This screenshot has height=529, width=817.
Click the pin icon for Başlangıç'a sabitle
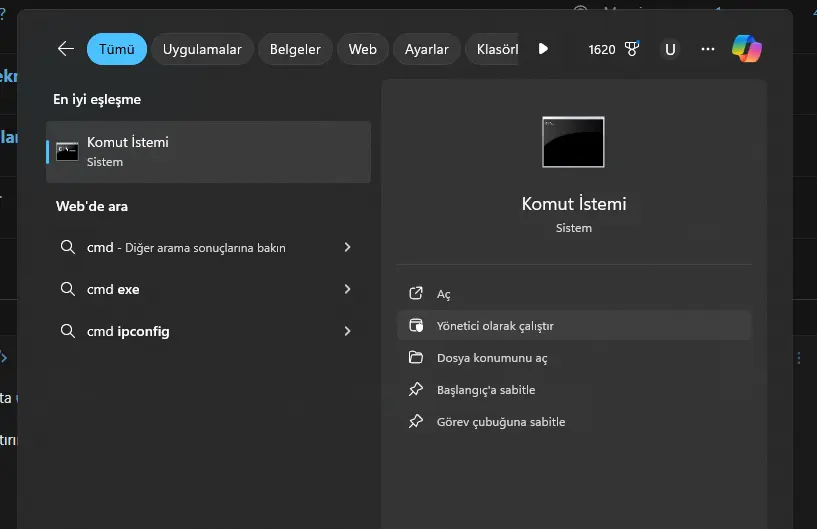[x=416, y=389]
